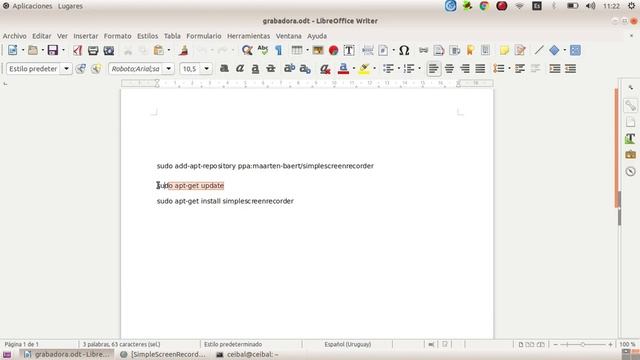Select the Insert Line tool
640x360 pixels.
(x=539, y=50)
